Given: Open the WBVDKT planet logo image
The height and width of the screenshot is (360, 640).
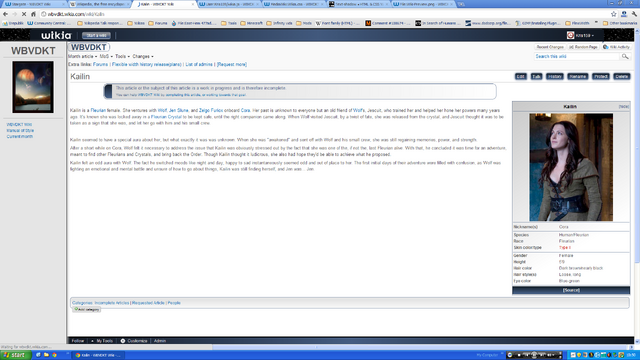Looking at the screenshot, I should (x=33, y=87).
